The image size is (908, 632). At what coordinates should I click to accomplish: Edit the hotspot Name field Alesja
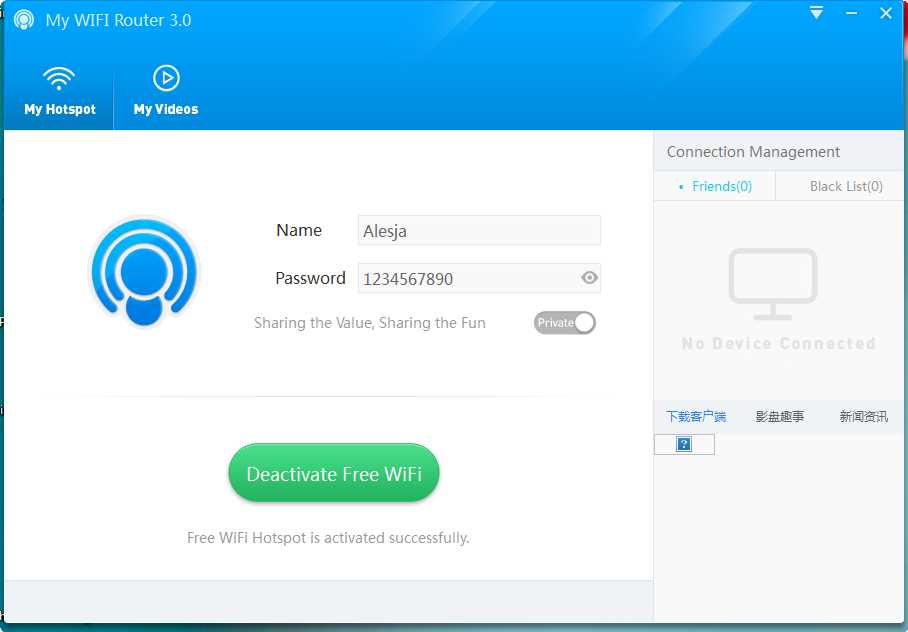click(479, 231)
